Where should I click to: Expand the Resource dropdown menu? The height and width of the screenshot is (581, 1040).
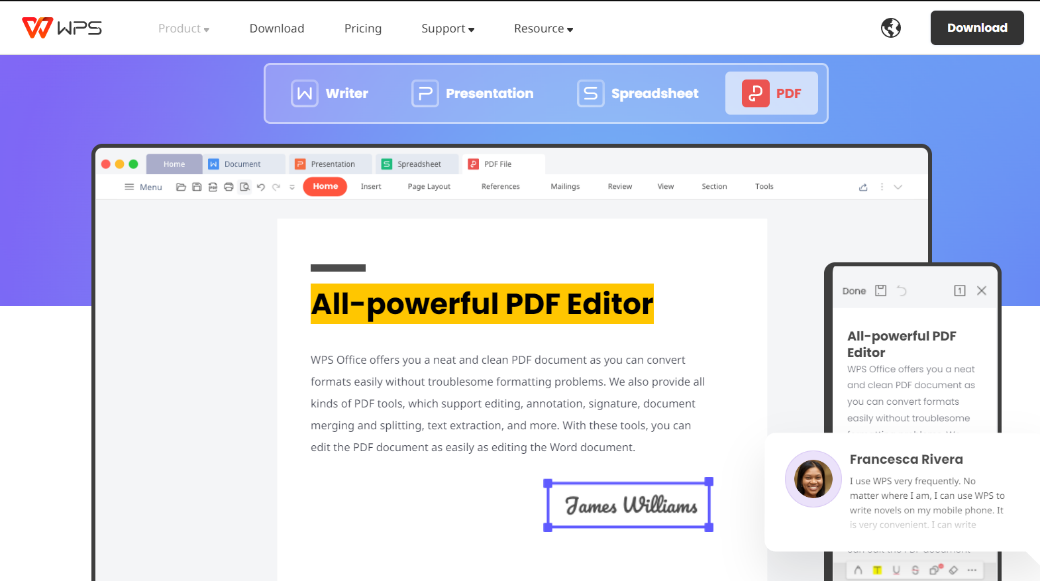point(543,29)
